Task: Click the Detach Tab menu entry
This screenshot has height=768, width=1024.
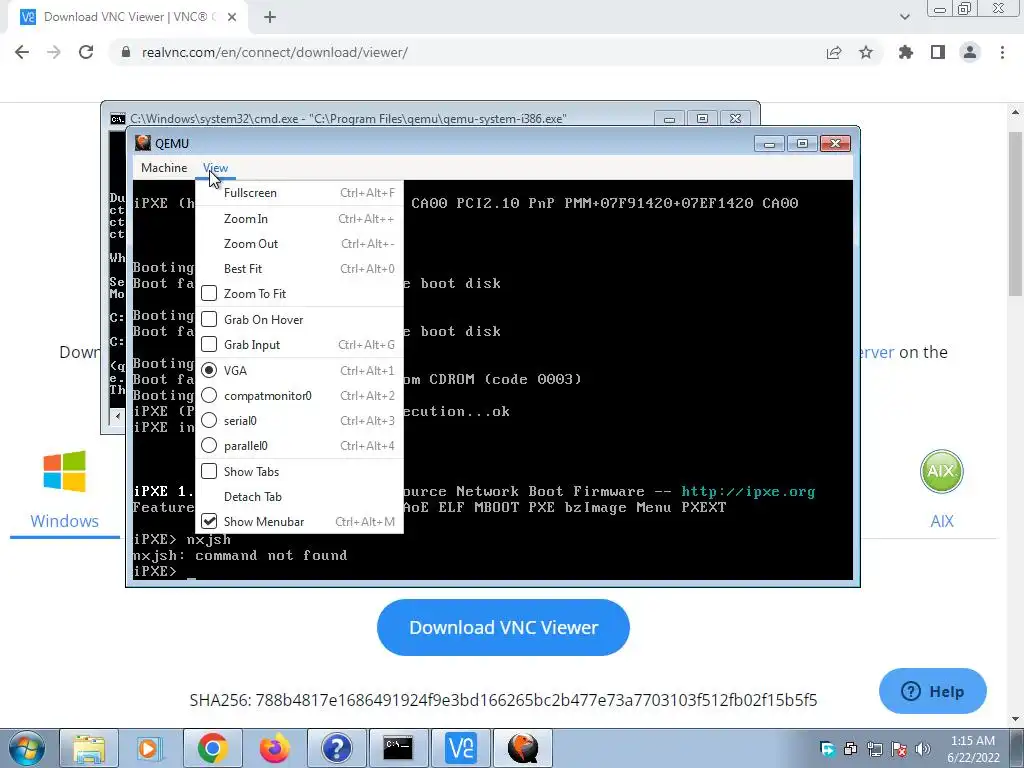Action: point(300,496)
